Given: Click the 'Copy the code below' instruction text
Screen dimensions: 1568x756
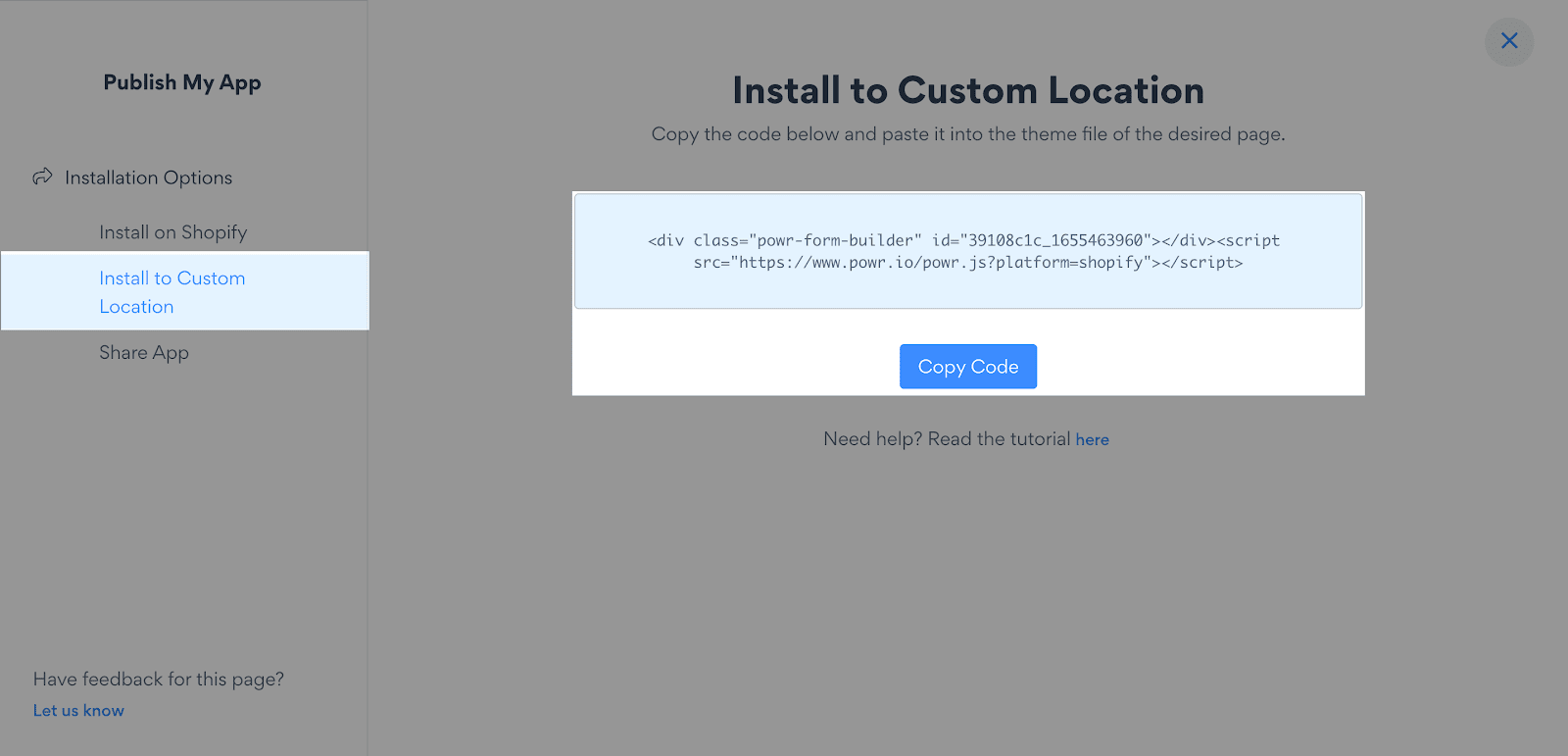Looking at the screenshot, I should (968, 134).
